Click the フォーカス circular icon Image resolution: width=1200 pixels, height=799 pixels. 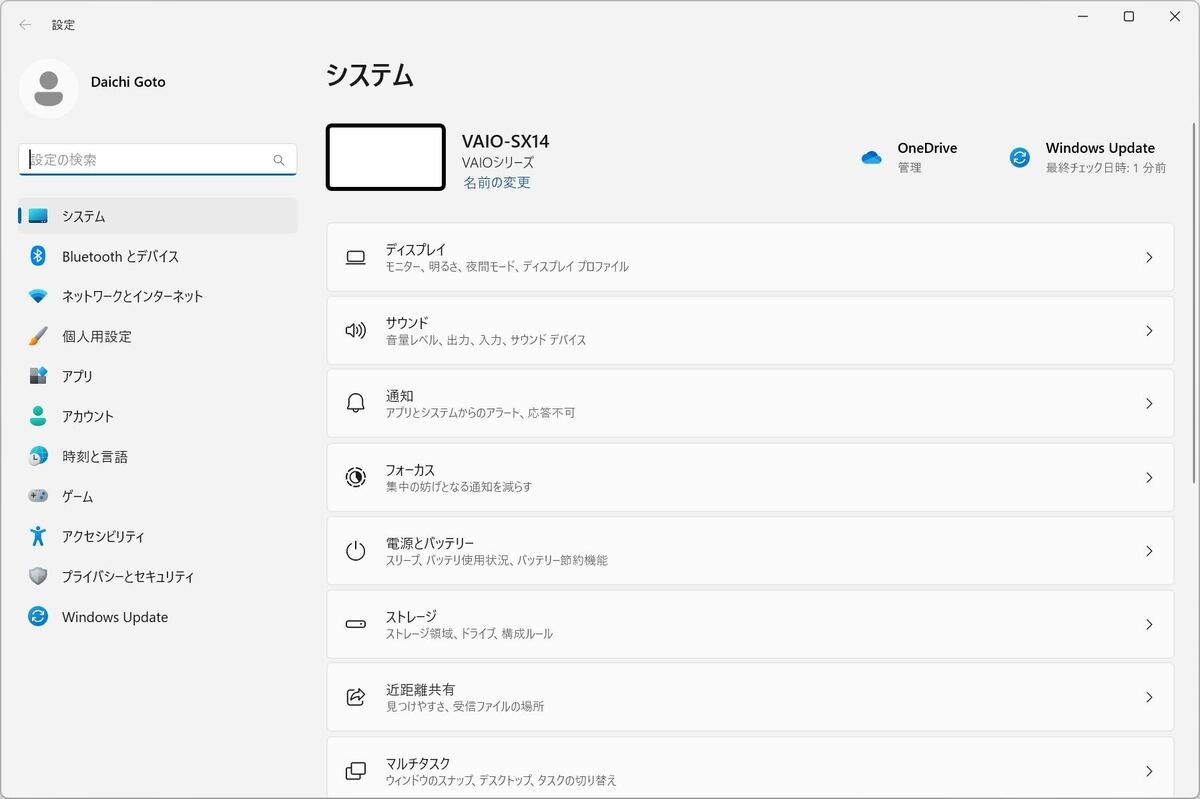[x=355, y=477]
